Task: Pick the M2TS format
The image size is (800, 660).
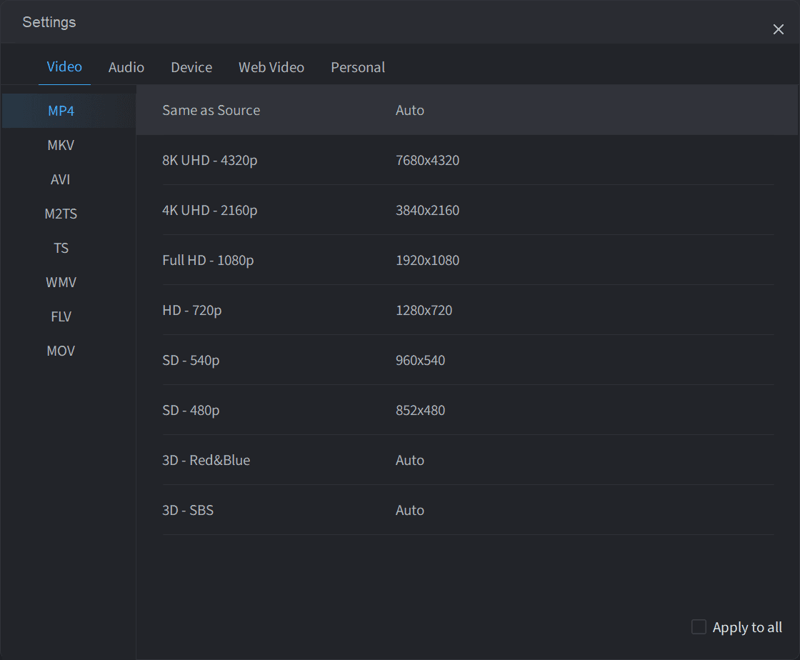Action: click(x=61, y=214)
